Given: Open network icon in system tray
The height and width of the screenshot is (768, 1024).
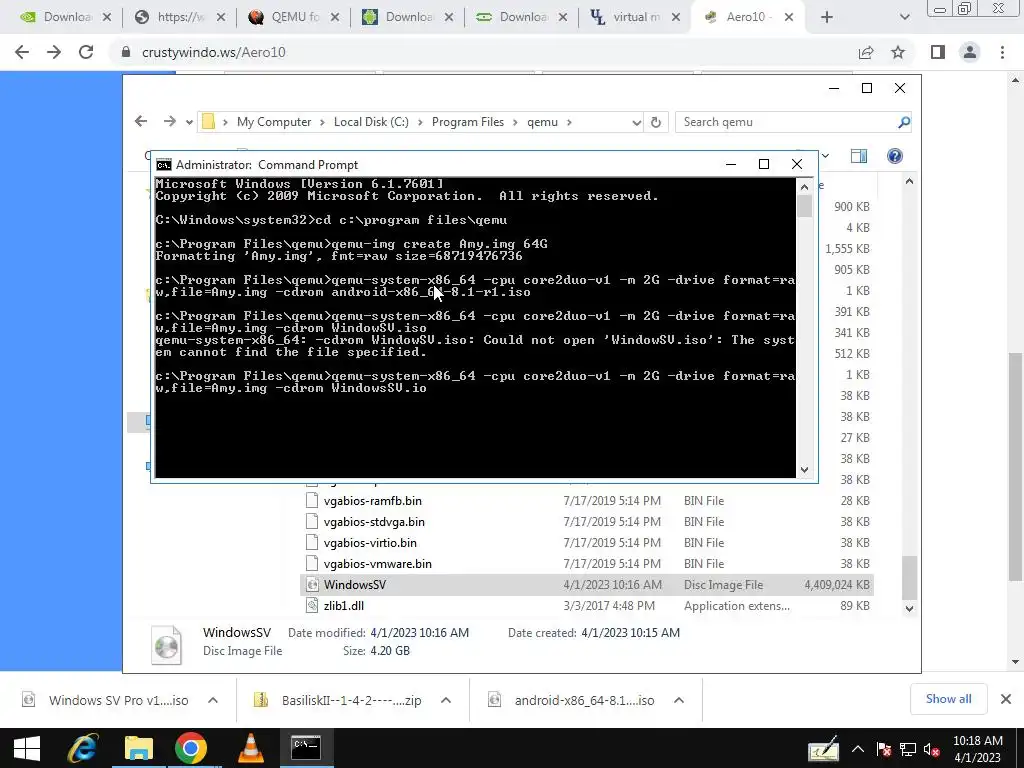Looking at the screenshot, I should point(908,750).
